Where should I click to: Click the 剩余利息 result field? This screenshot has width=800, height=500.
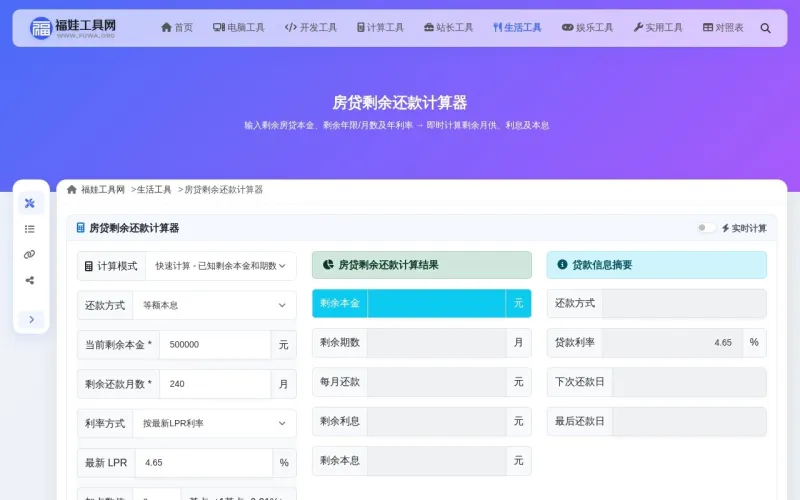(436, 421)
